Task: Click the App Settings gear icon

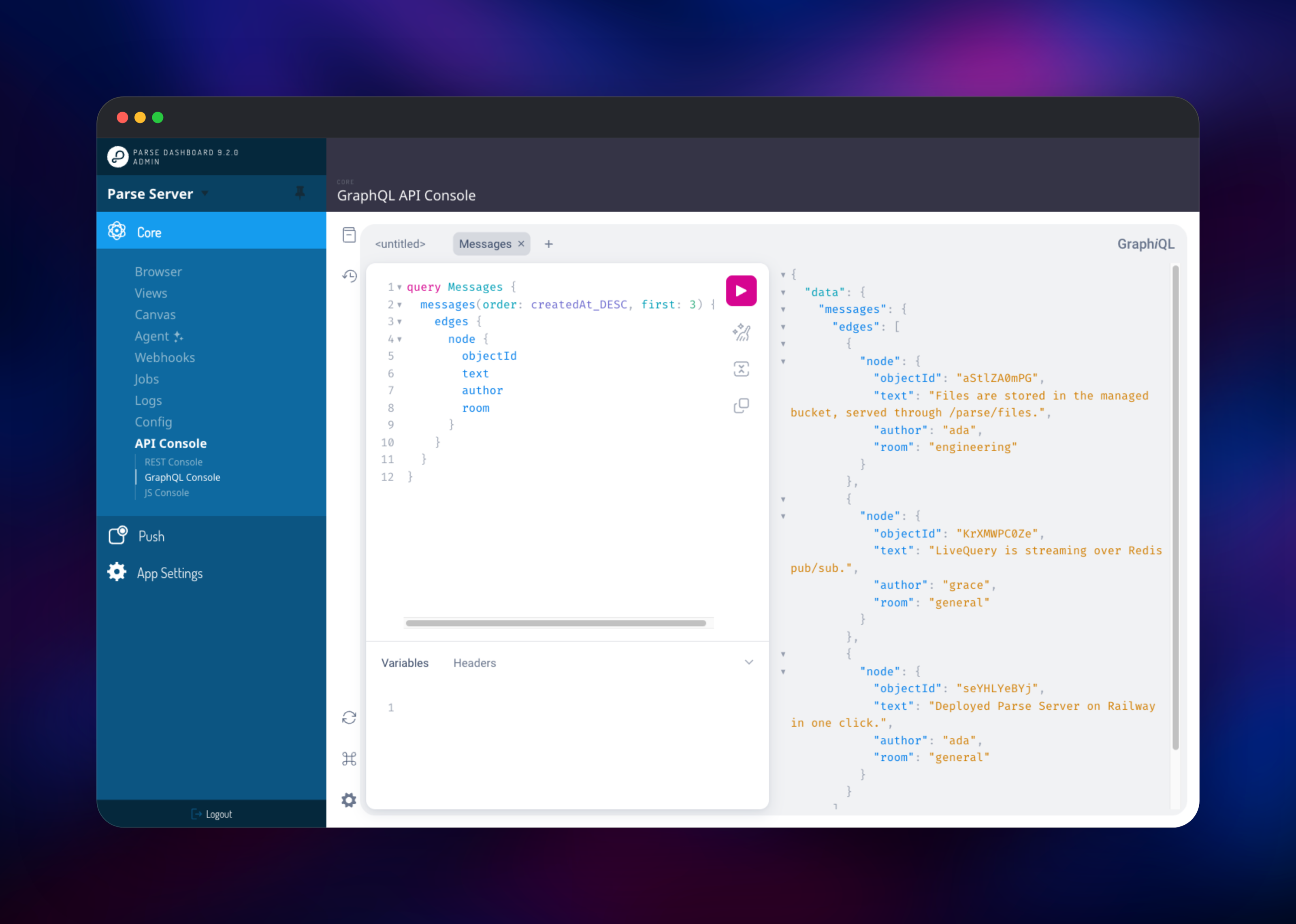Action: point(117,572)
